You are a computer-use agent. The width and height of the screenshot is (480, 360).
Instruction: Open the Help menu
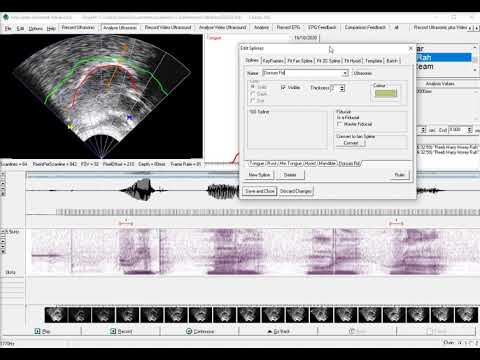tap(51, 29)
